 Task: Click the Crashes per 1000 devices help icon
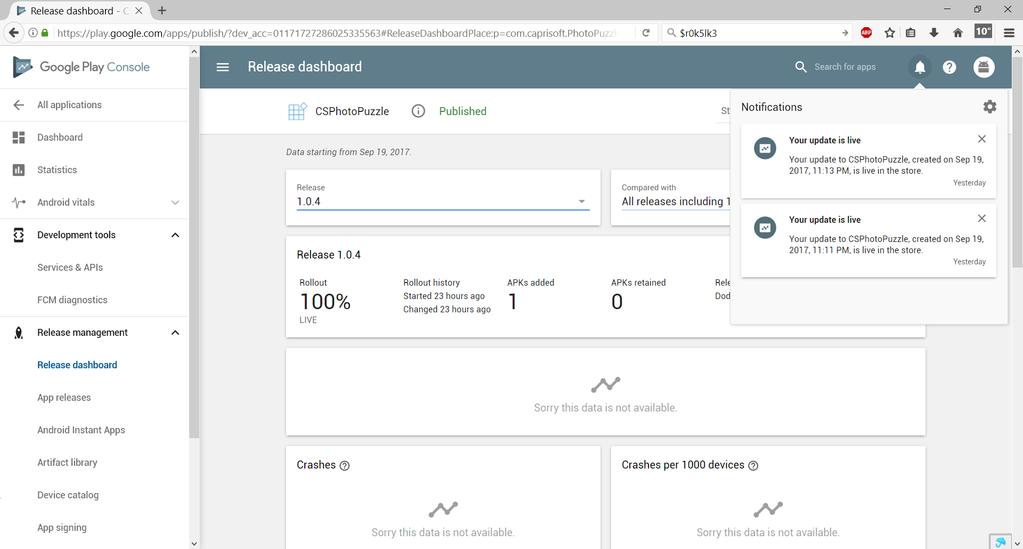click(x=753, y=465)
